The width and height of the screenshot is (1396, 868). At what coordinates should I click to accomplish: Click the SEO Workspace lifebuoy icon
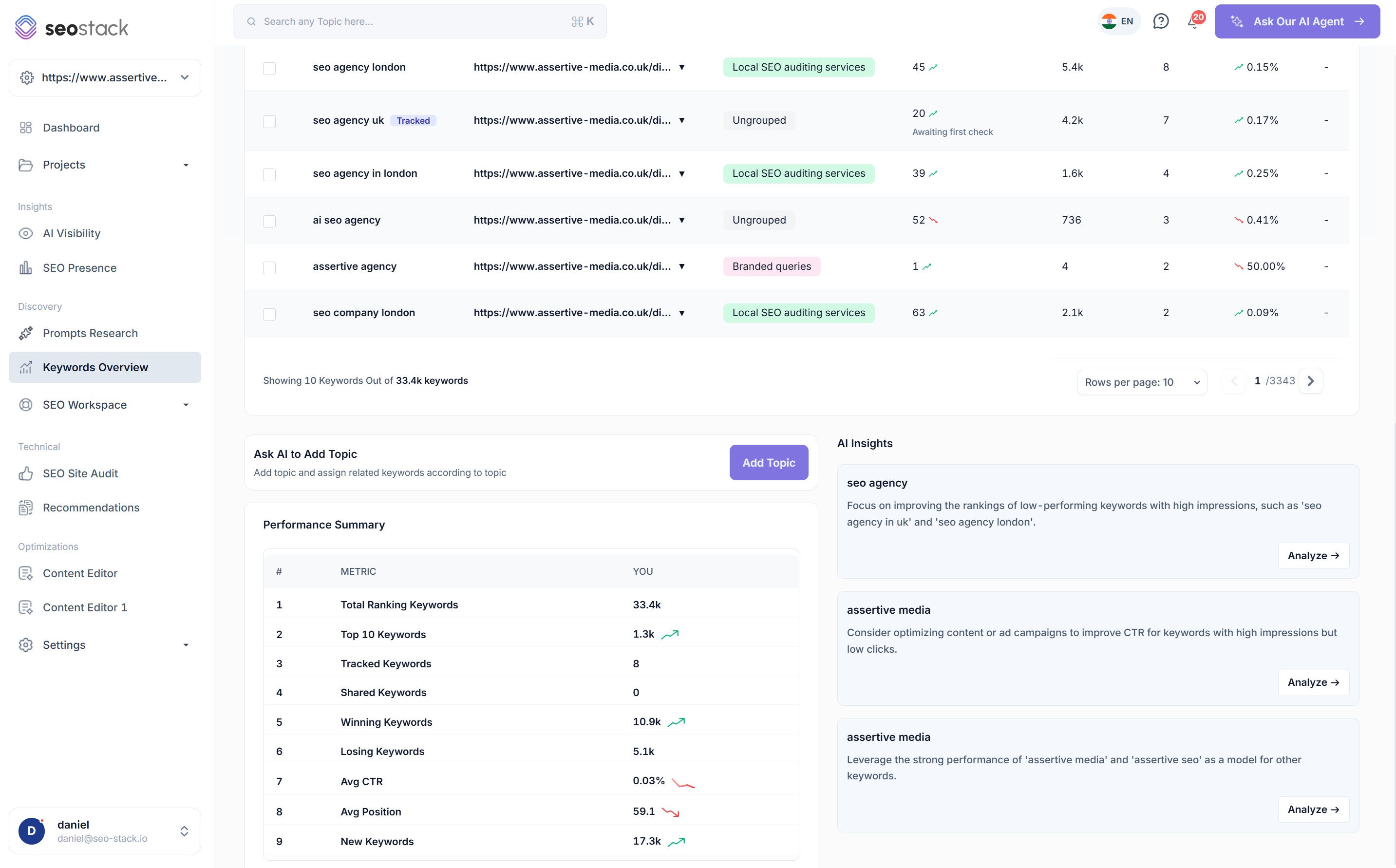(x=26, y=405)
